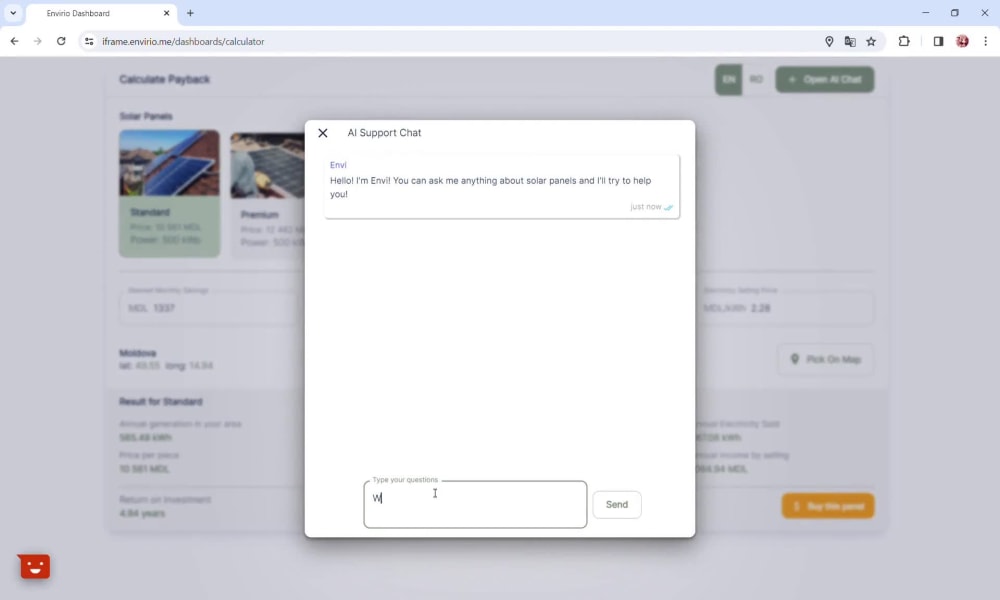Select the iframe.envirio.me URL address bar
The height and width of the screenshot is (600, 1000).
click(x=184, y=41)
